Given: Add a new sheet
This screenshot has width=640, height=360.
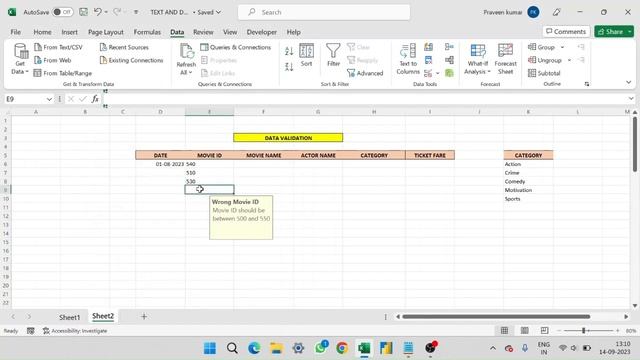Looking at the screenshot, I should tap(144, 316).
